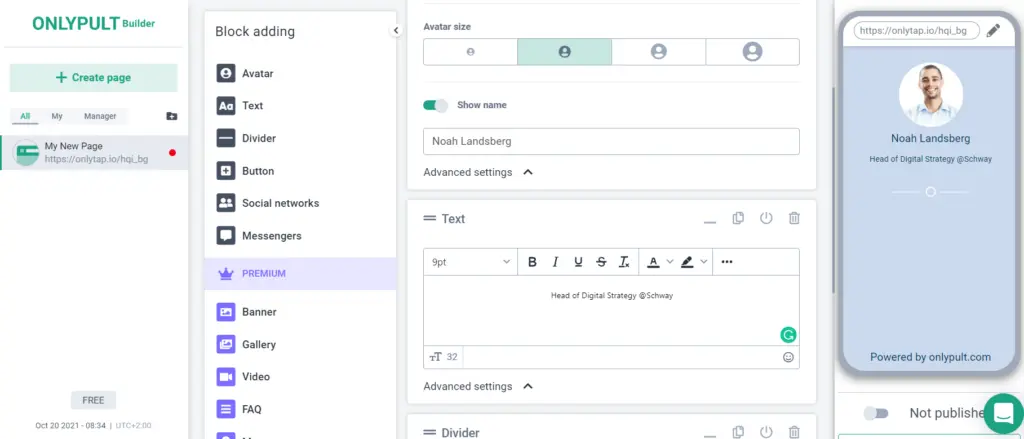
Task: Open the 9pt font size dropdown
Action: (470, 262)
